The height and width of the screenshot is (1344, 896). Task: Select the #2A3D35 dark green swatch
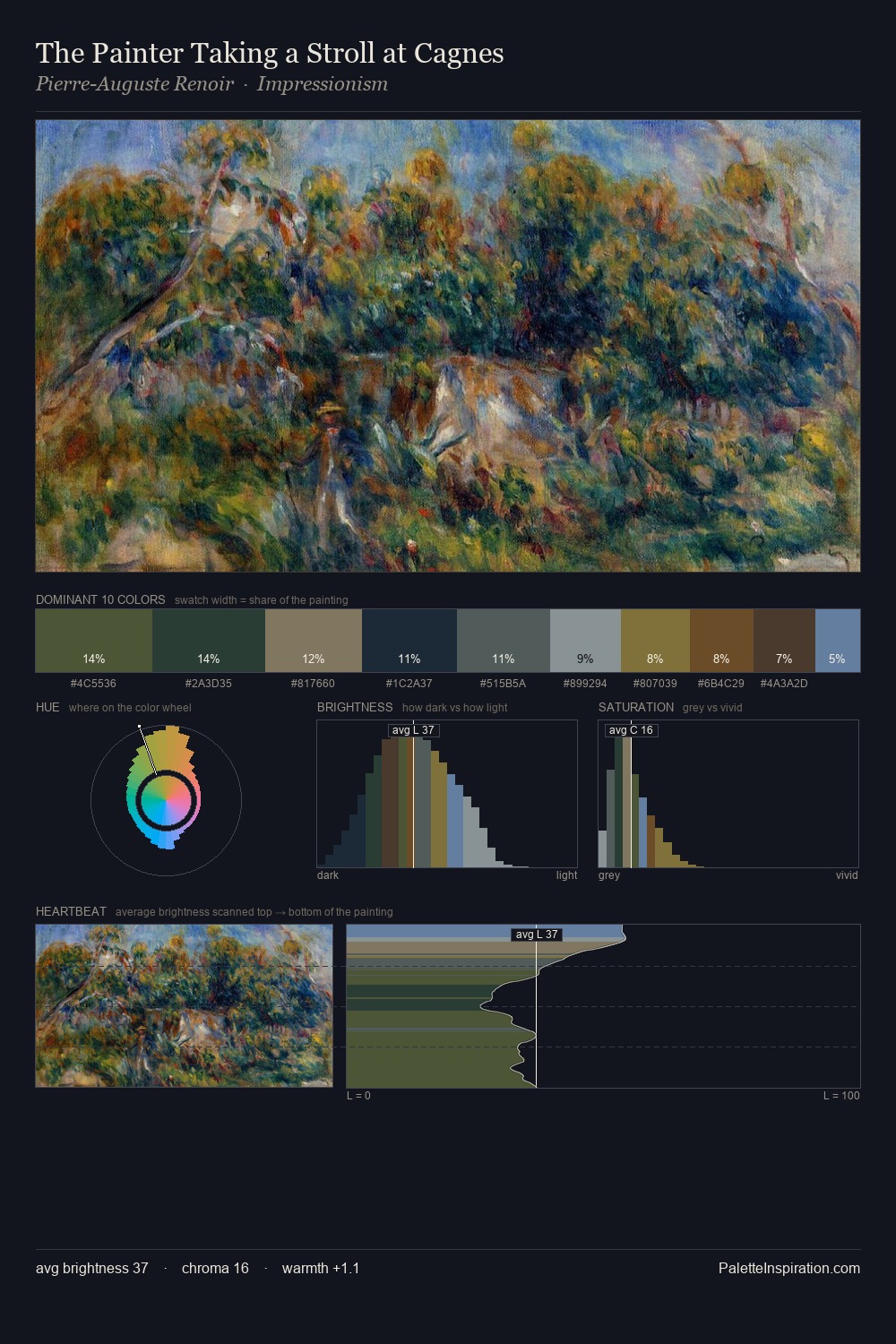pos(209,641)
